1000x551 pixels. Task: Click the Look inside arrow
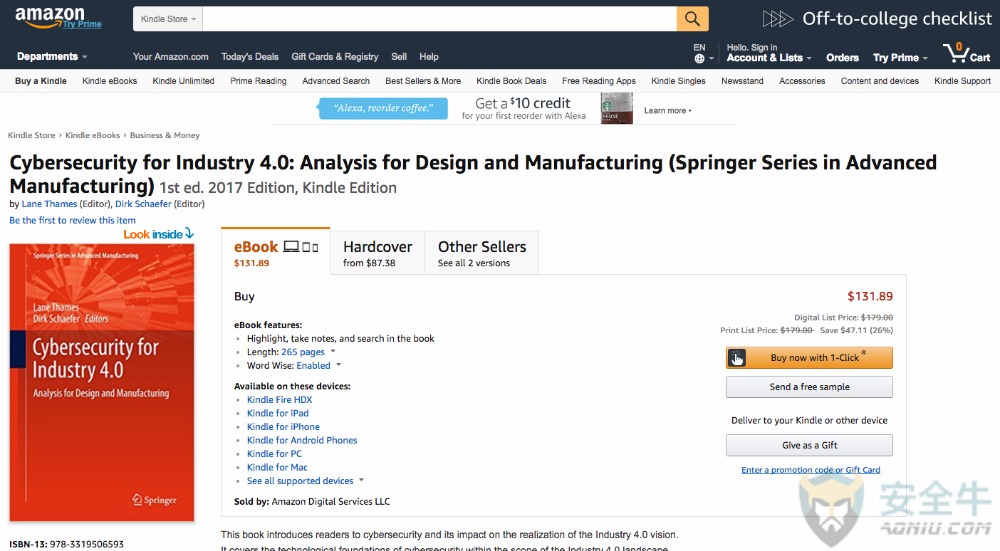189,233
